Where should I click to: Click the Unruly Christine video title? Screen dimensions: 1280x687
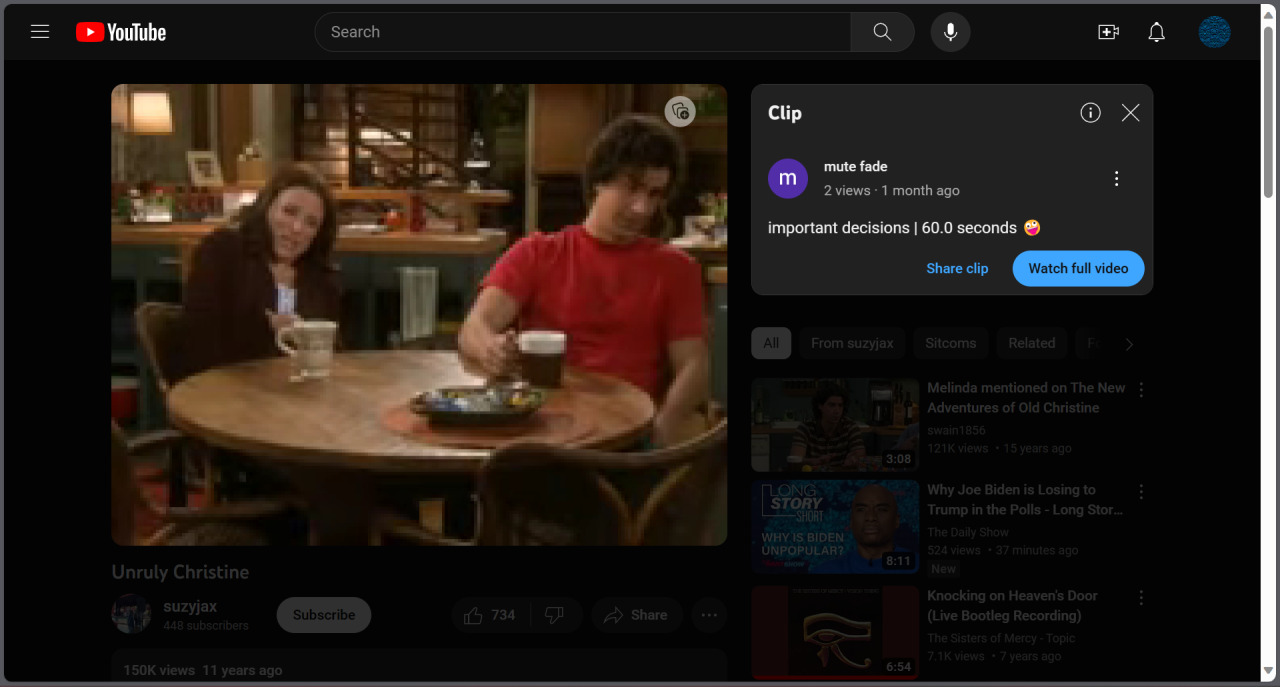[181, 572]
